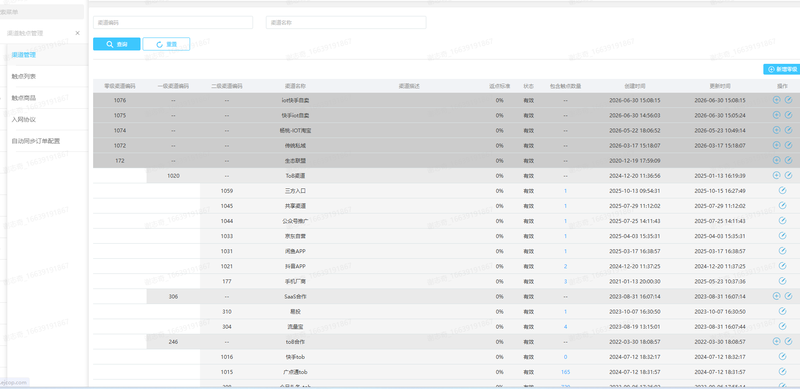Select the iot快手自卖 channel name cell
The height and width of the screenshot is (389, 800).
pyautogui.click(x=295, y=101)
